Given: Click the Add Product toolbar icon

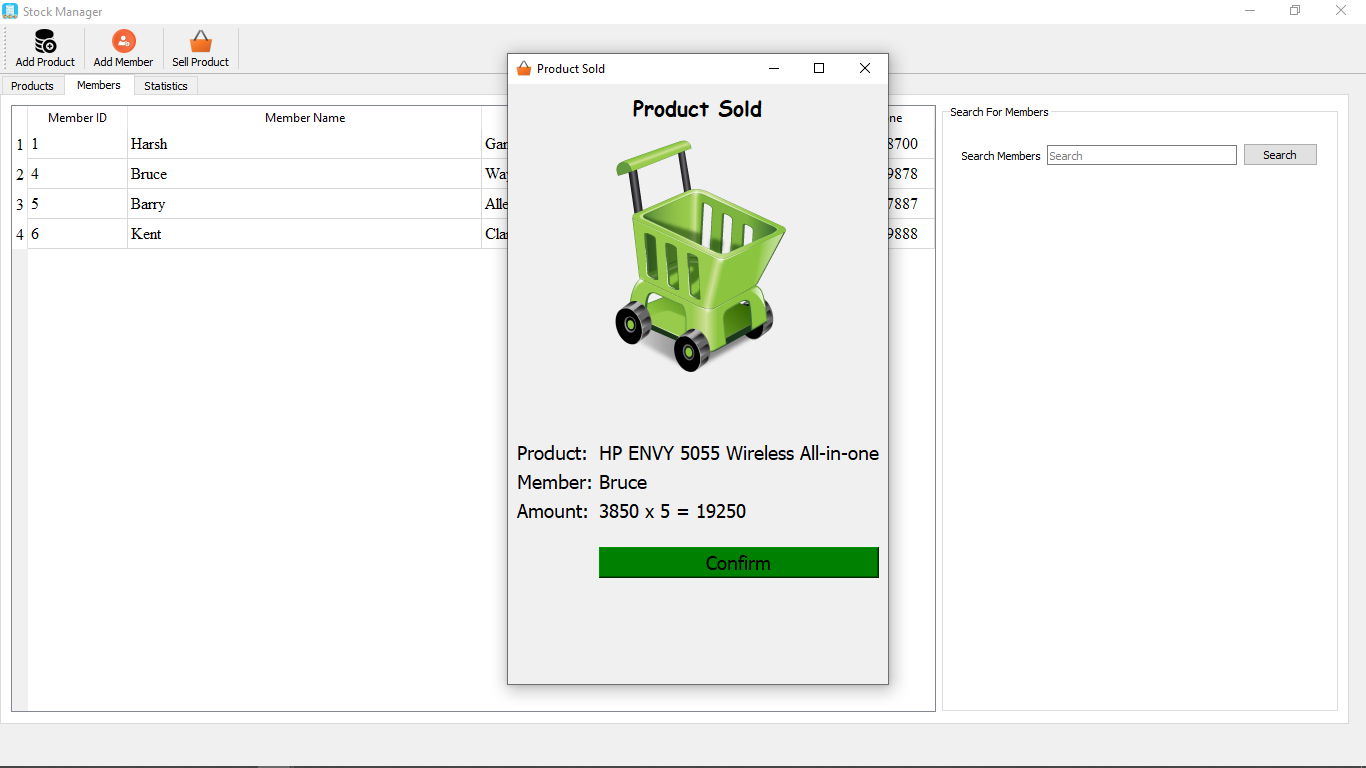Looking at the screenshot, I should (45, 48).
